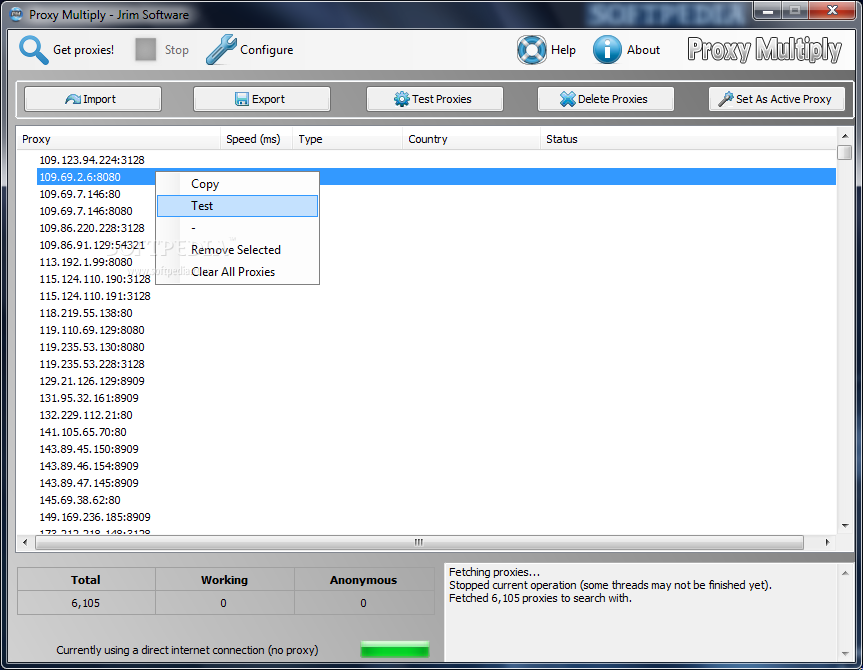The width and height of the screenshot is (863, 670).
Task: Select proxy 113.192.1.99:8080
Action: pos(86,263)
